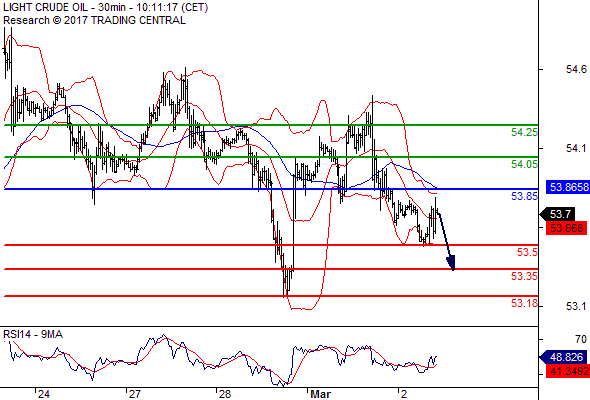Click the 24 date marker on time axis
Screen dimensions: 590x400
coord(44,394)
